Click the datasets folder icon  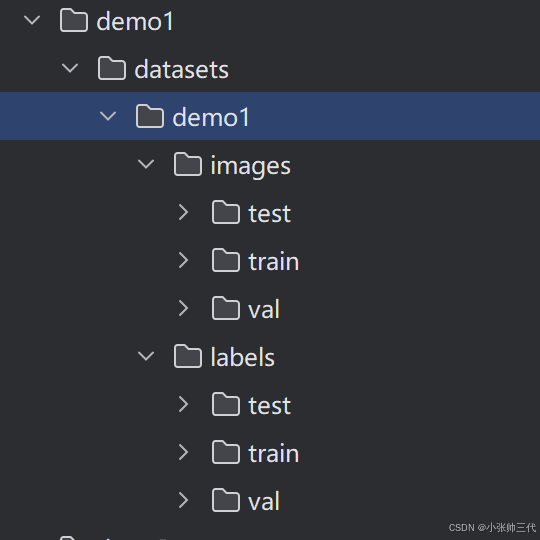[x=112, y=69]
